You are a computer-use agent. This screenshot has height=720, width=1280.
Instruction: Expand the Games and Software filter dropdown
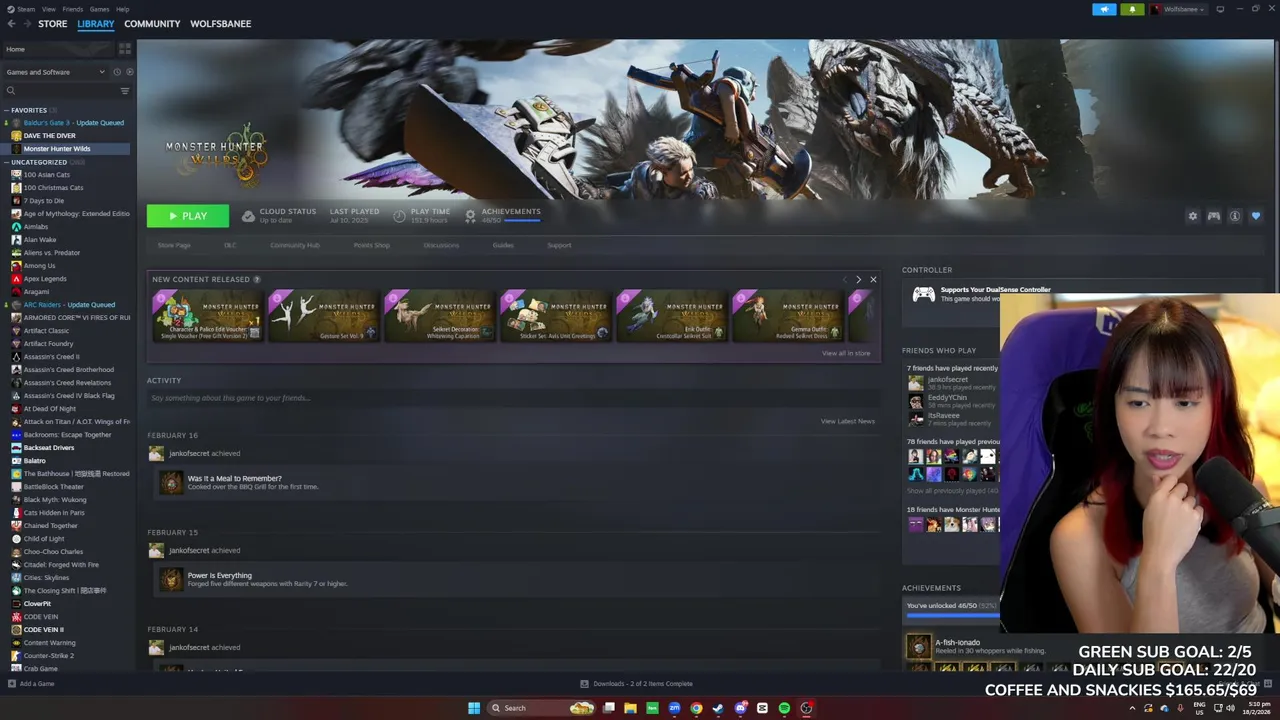(55, 72)
